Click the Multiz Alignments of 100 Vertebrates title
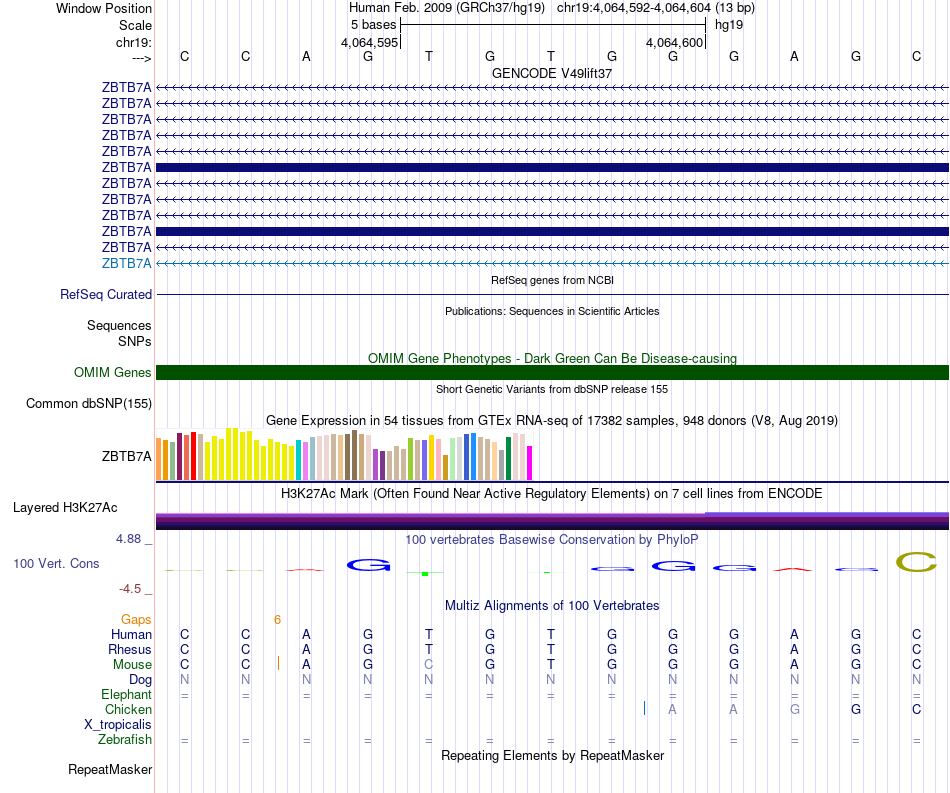This screenshot has height=793, width=950. 552,605
